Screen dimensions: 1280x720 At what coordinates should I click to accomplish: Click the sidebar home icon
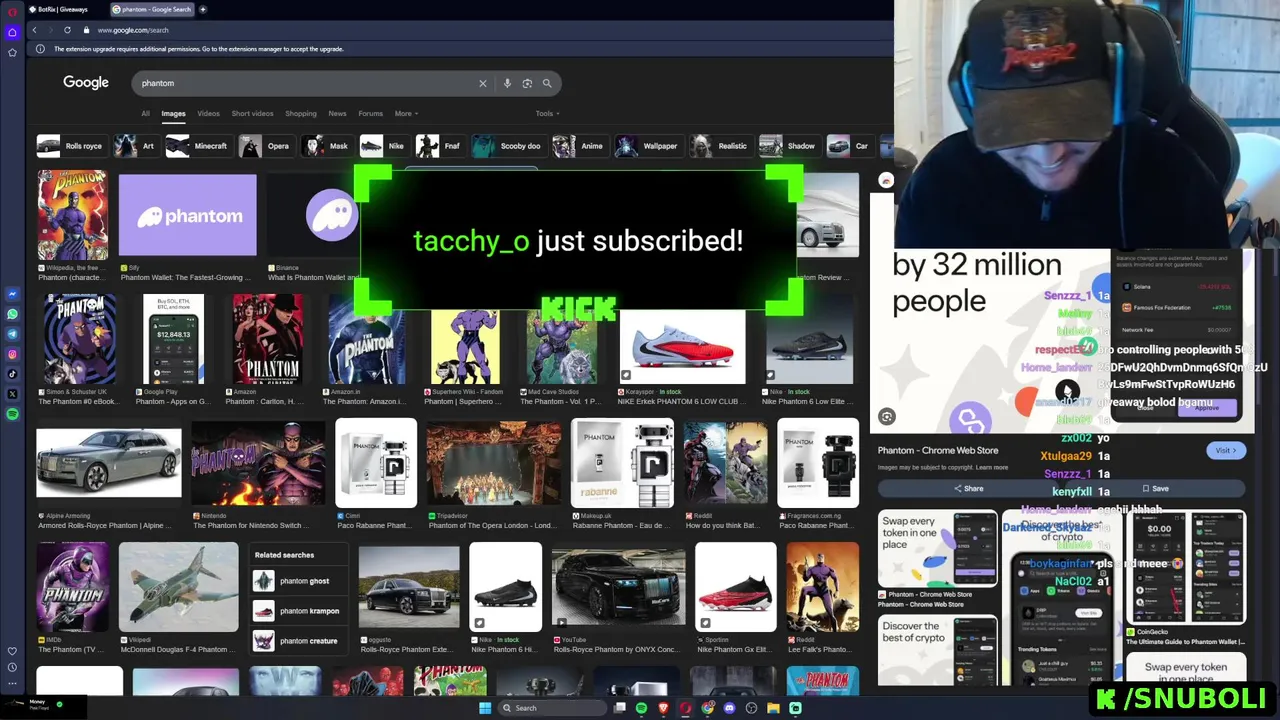click(12, 32)
